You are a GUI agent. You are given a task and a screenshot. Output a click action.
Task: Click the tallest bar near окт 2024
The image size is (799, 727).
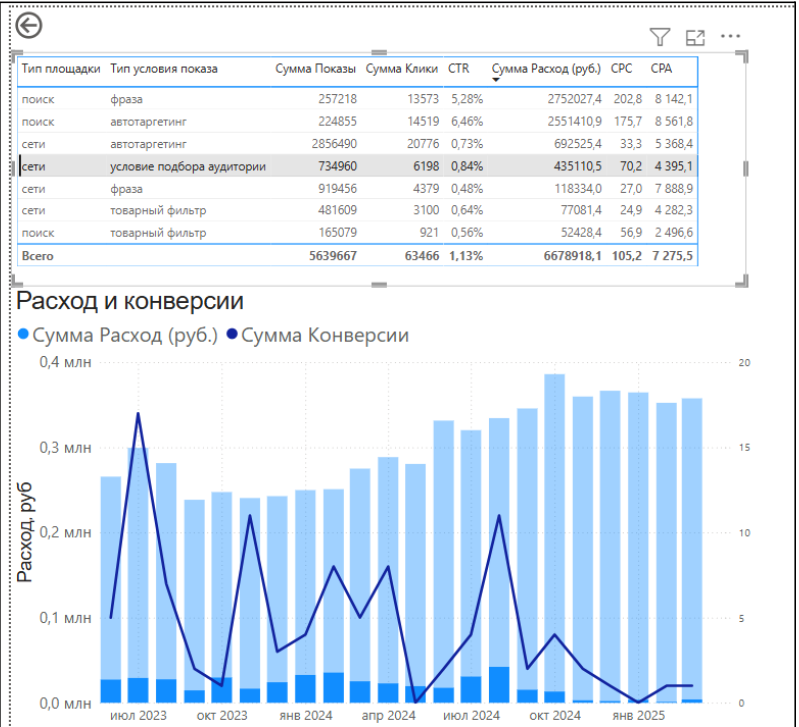(x=554, y=530)
